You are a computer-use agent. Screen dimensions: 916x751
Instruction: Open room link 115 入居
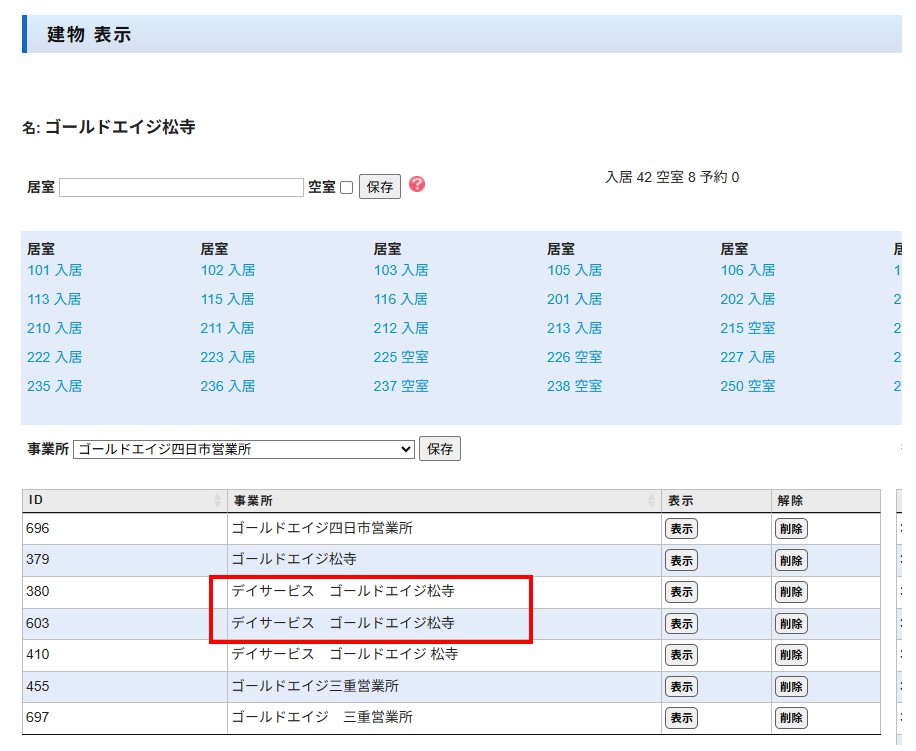point(228,300)
